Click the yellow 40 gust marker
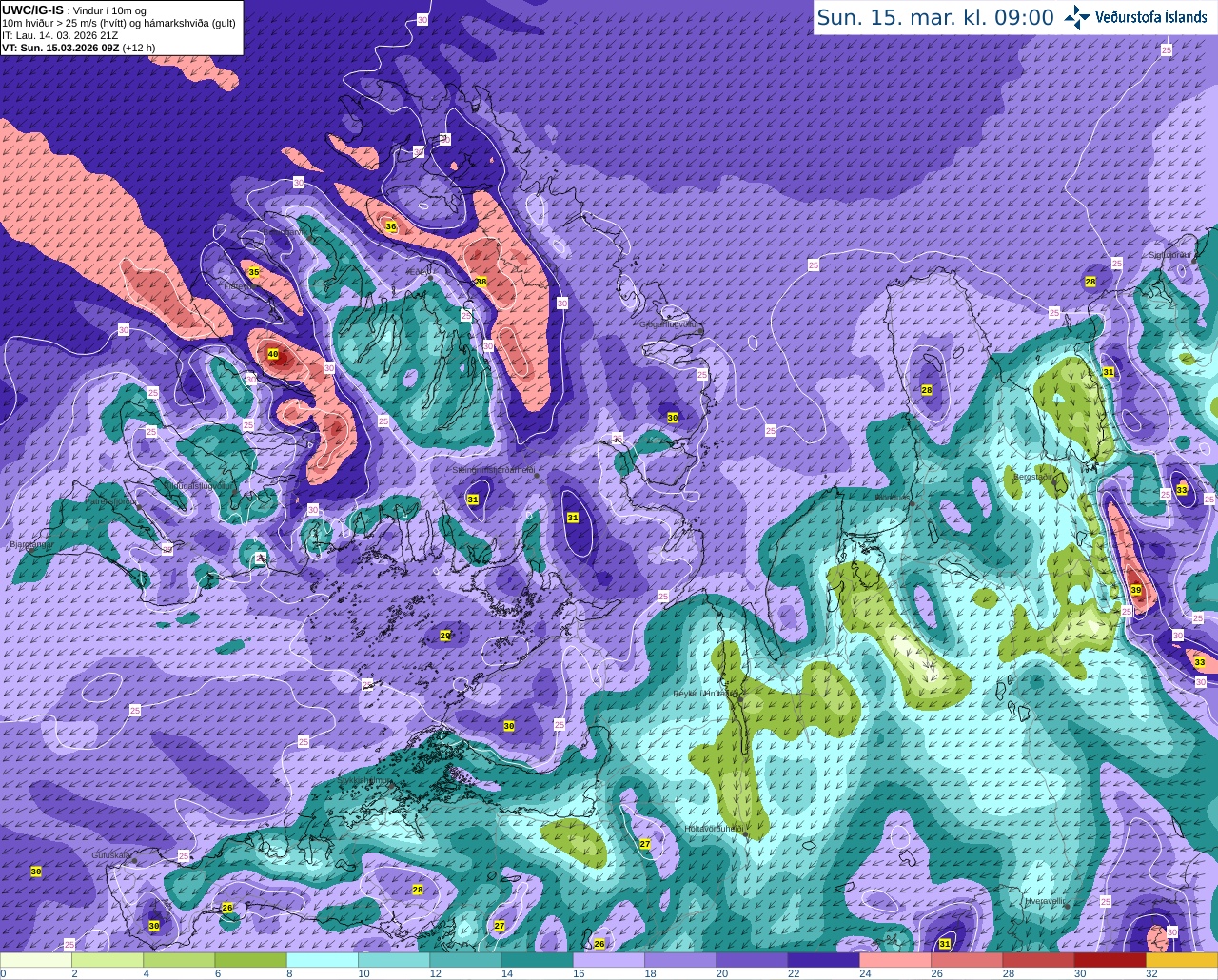The width and height of the screenshot is (1218, 980). tap(273, 354)
